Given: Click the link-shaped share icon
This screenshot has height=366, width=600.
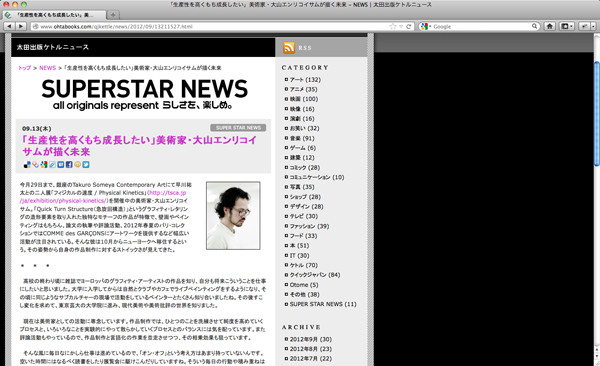Looking at the screenshot, I should (52, 165).
